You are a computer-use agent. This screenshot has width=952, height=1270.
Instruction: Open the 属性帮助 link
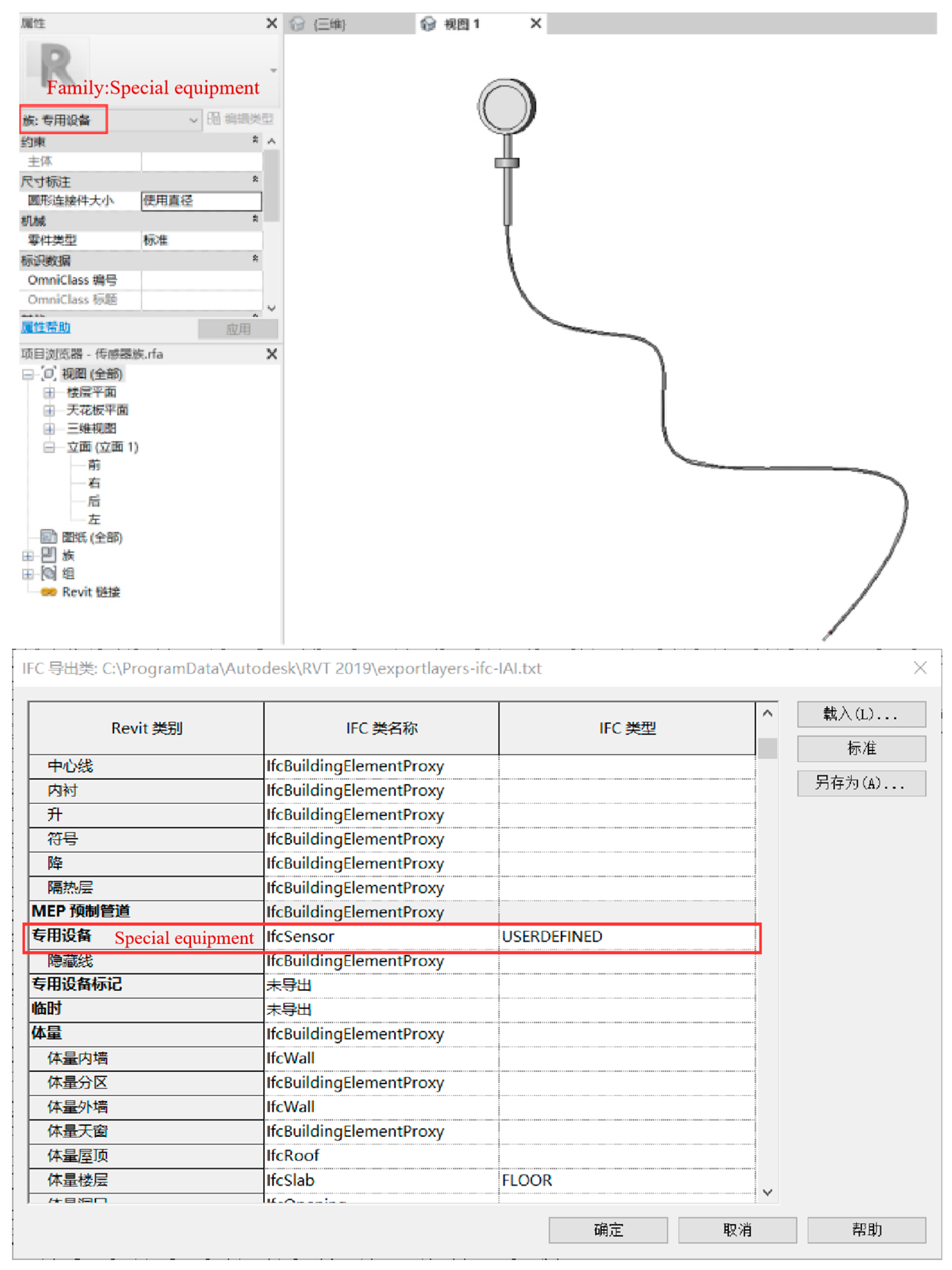pos(46,327)
